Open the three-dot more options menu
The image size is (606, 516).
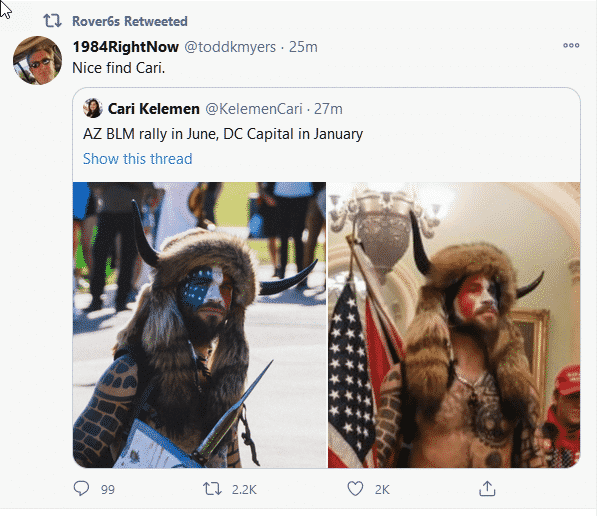point(571,46)
